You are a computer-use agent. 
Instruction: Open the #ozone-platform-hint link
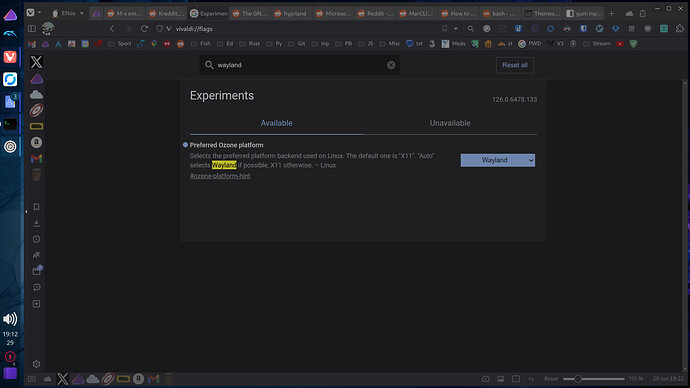(x=220, y=176)
